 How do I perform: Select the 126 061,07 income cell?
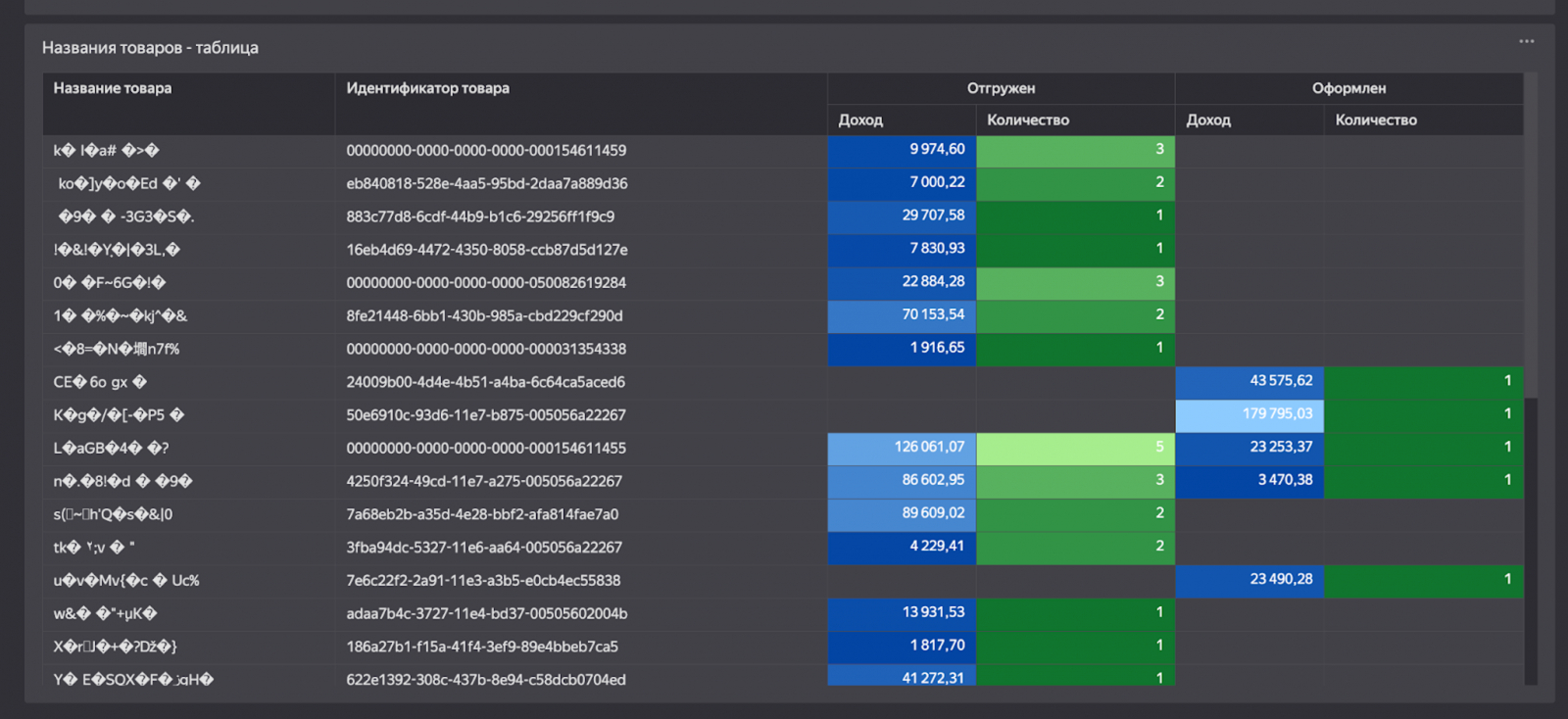click(x=902, y=448)
